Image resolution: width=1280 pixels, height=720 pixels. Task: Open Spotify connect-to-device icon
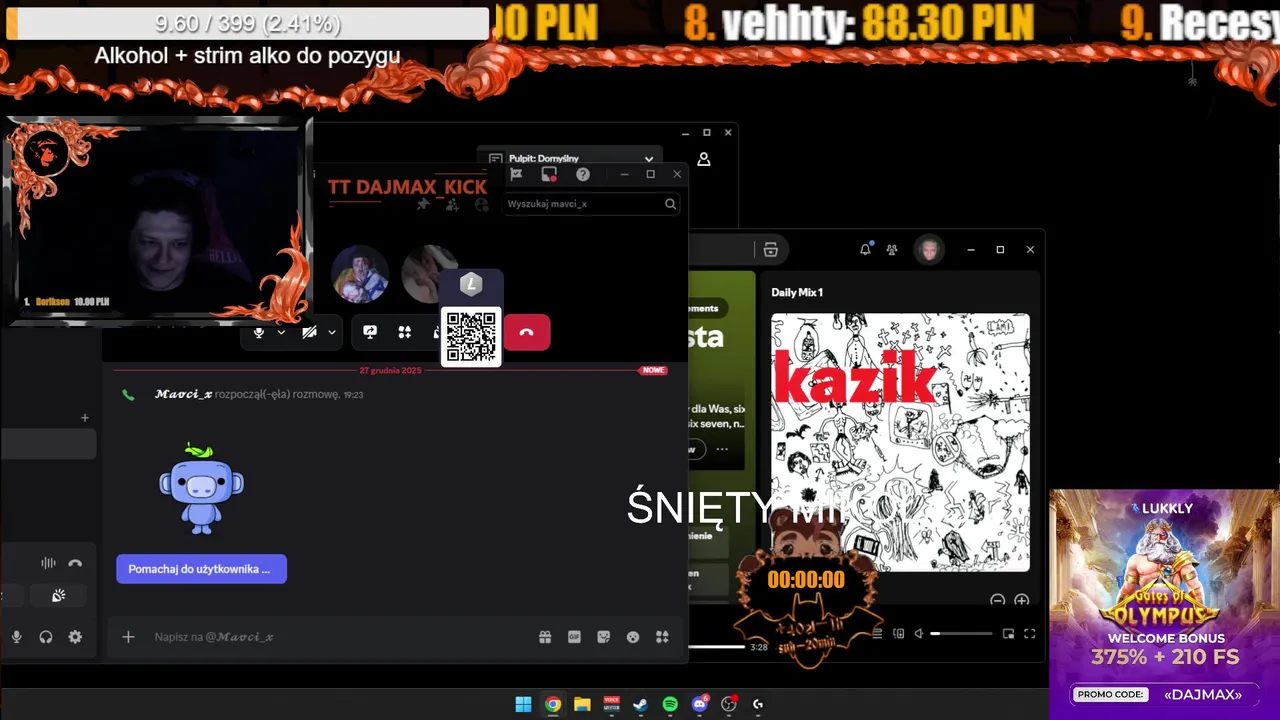point(898,633)
